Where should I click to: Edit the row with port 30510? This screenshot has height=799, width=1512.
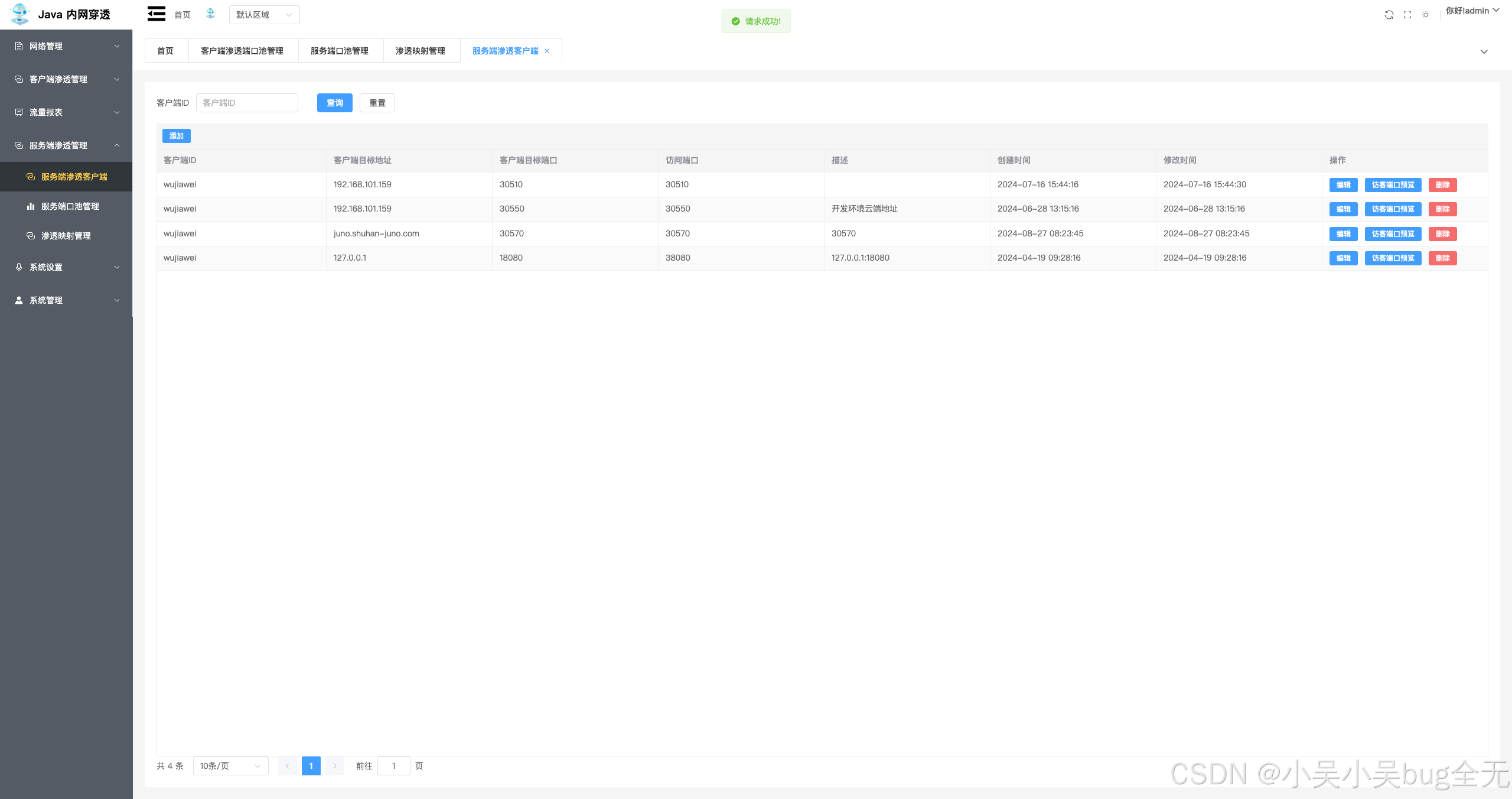coord(1344,185)
